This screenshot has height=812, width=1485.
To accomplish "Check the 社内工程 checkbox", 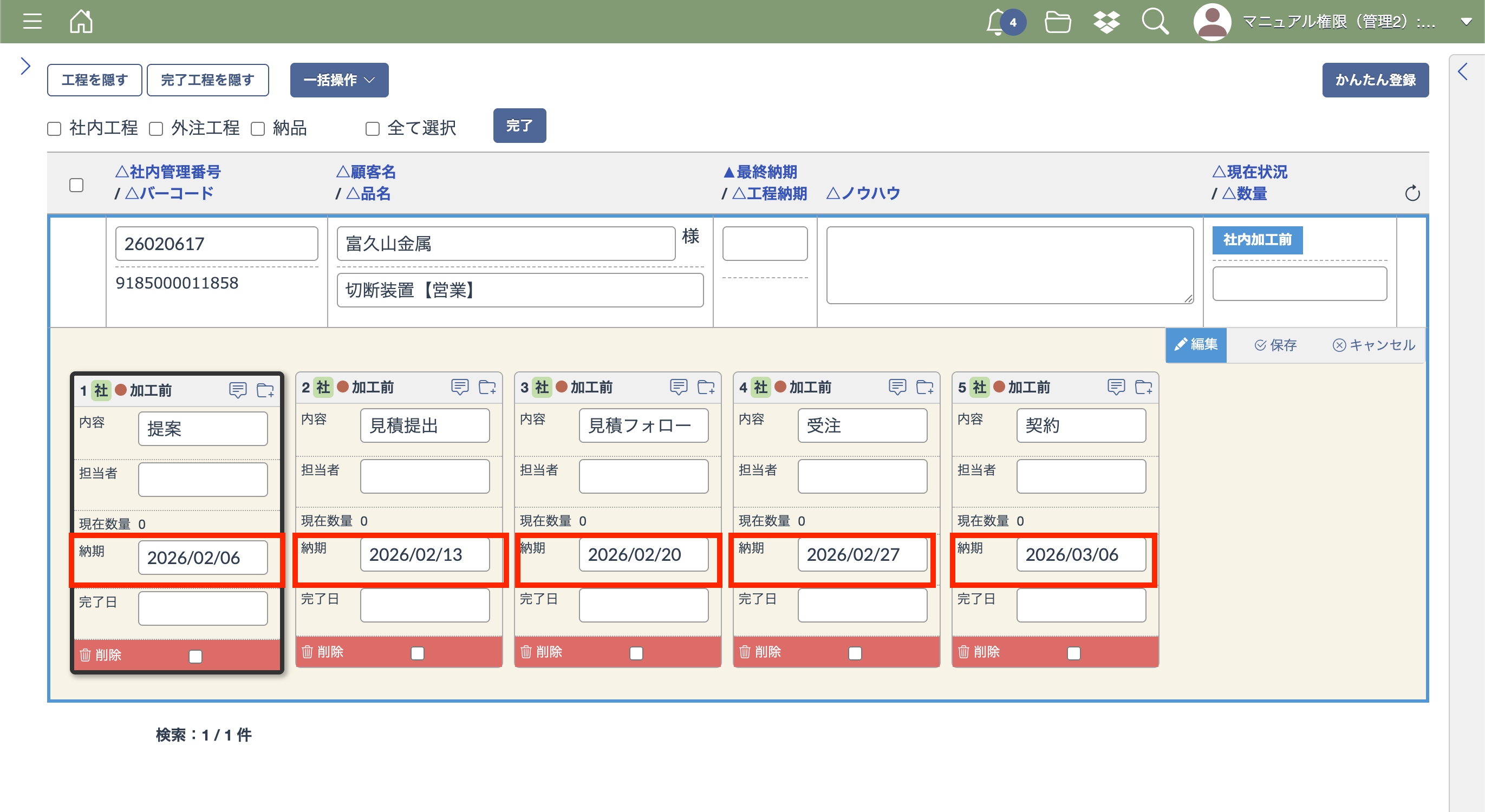I will [x=54, y=128].
